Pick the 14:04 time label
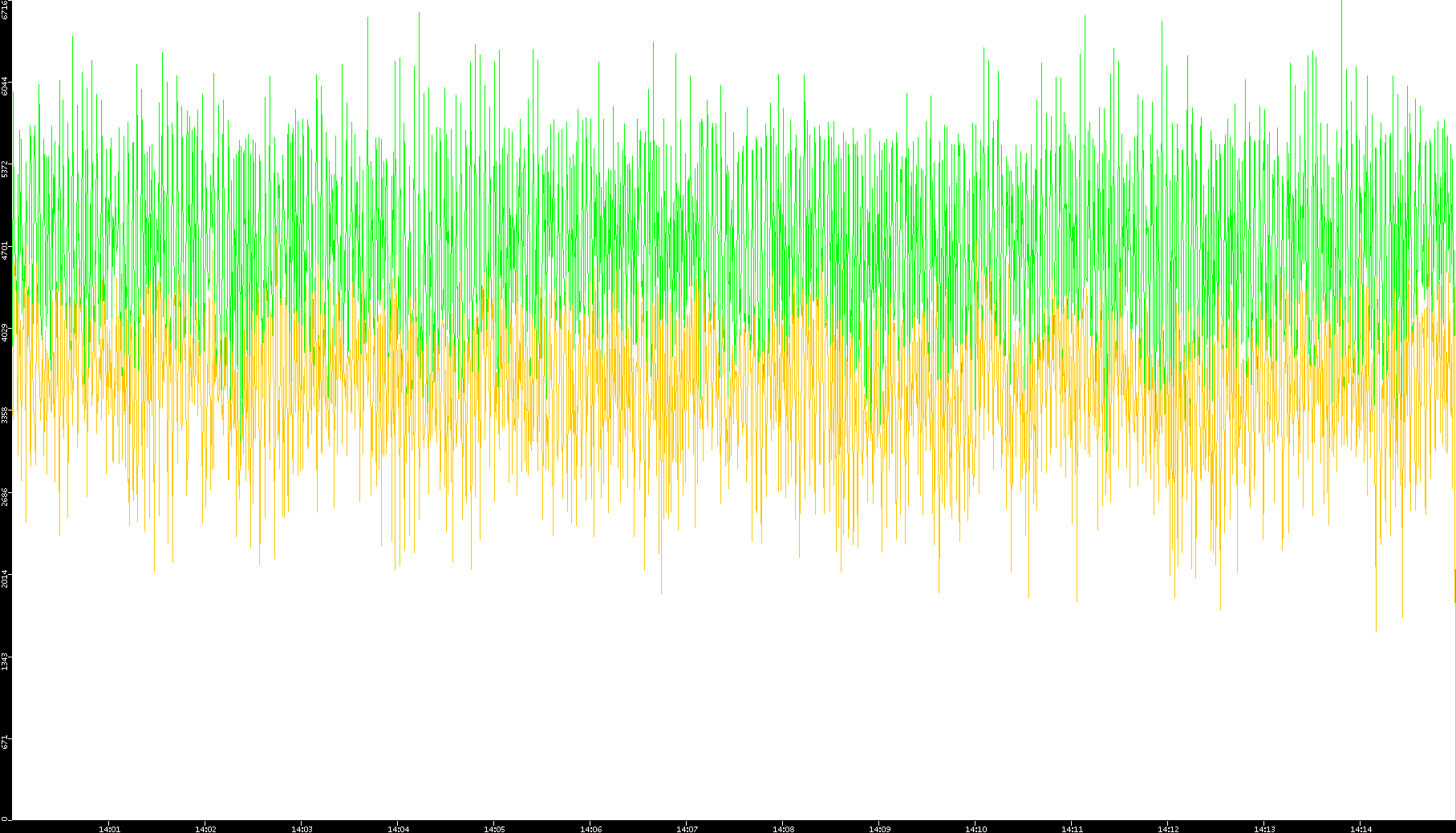 (x=398, y=829)
